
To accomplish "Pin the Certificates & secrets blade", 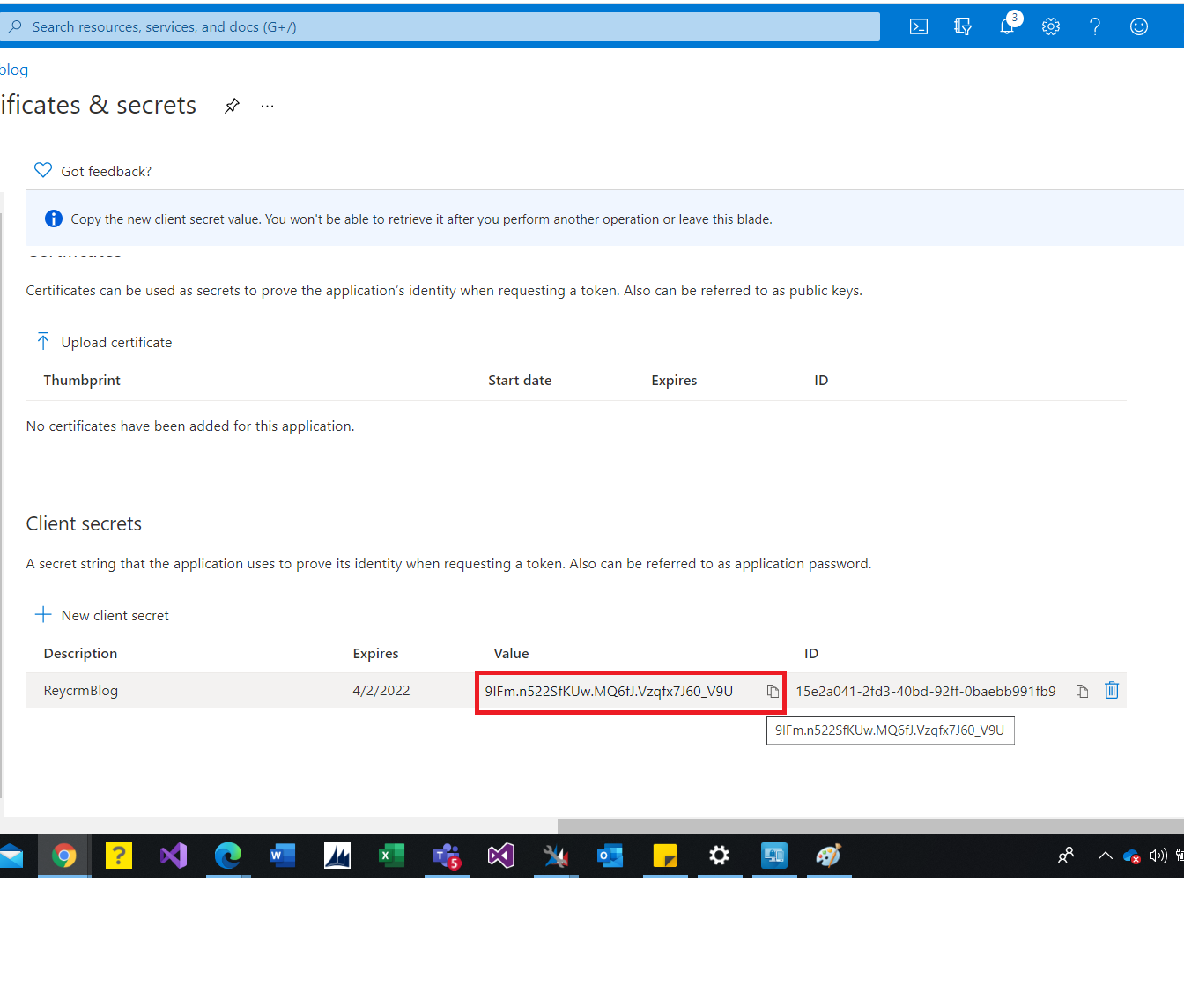I will point(232,106).
